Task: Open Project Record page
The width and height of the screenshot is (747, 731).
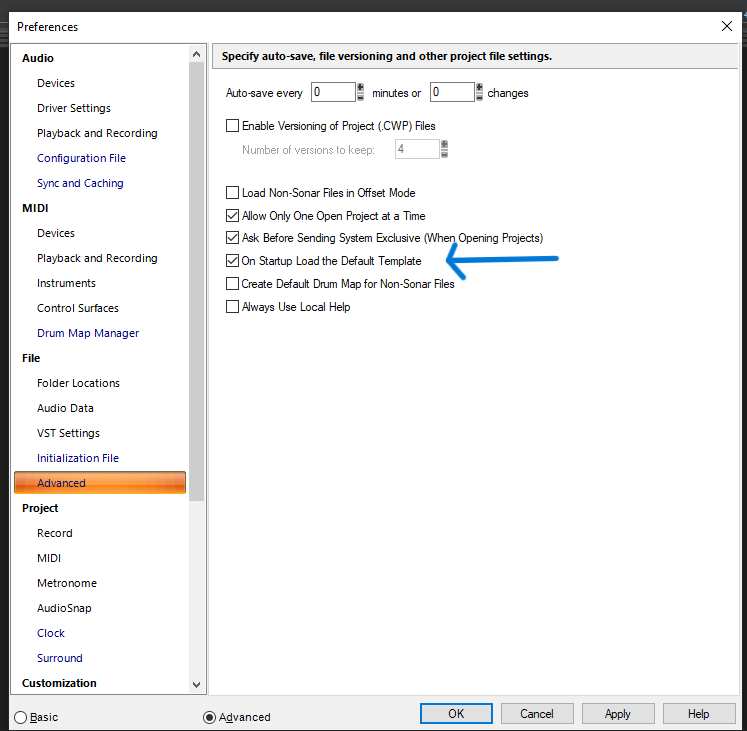Action: pyautogui.click(x=55, y=533)
